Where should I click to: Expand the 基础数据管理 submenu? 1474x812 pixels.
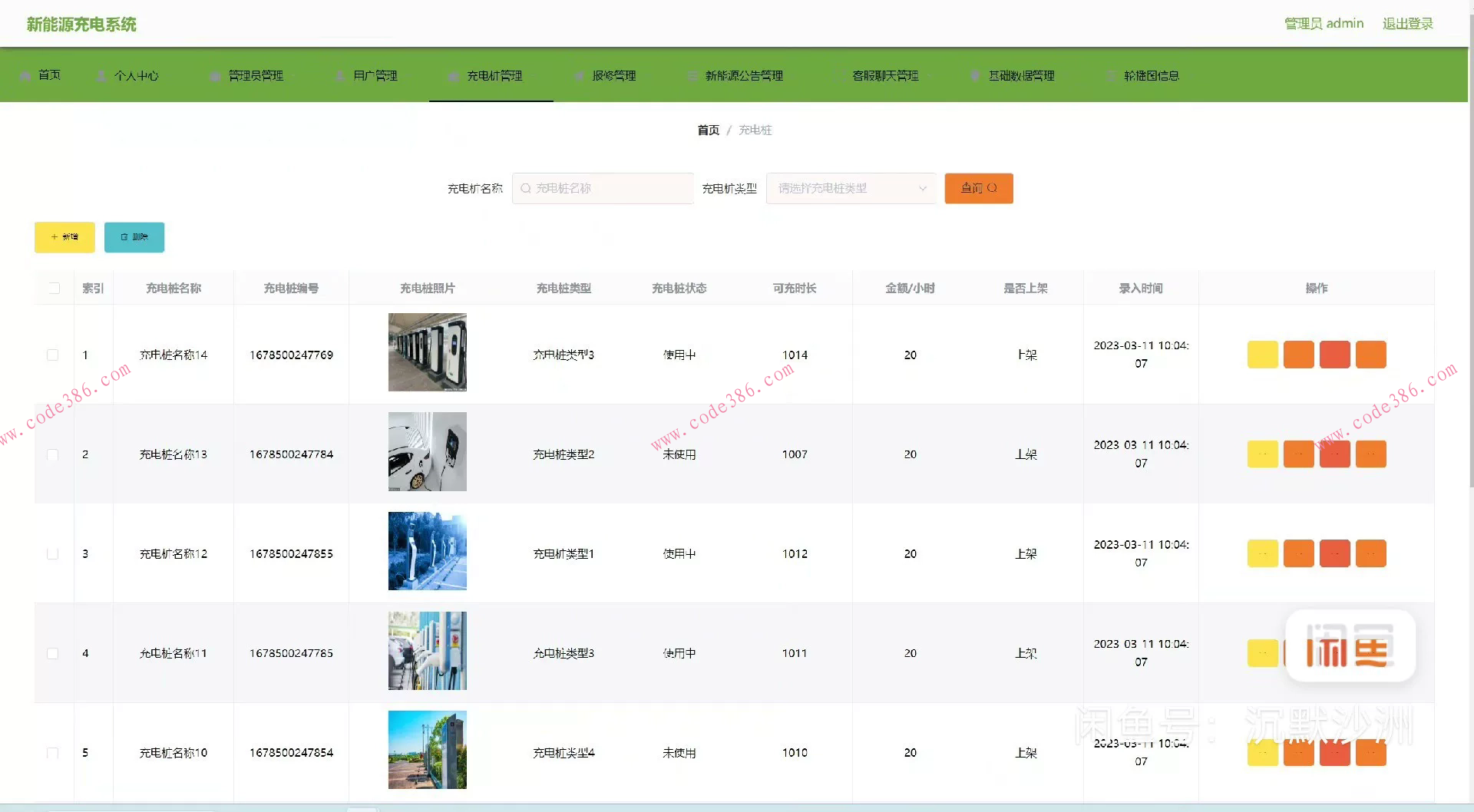1021,74
